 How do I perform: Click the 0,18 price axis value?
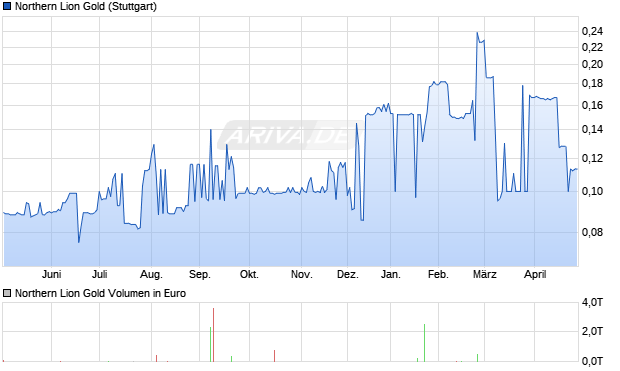click(592, 83)
